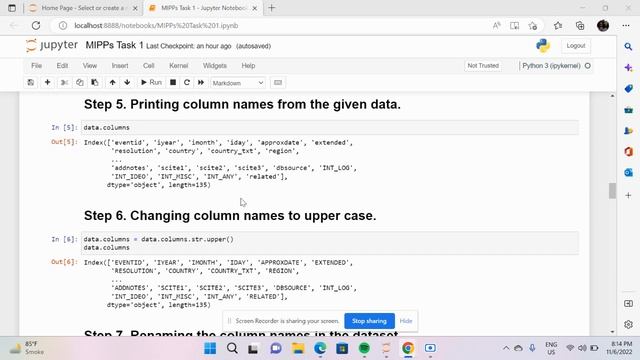Click the In [5] data.columns code cell
The height and width of the screenshot is (360, 640).
[330, 128]
